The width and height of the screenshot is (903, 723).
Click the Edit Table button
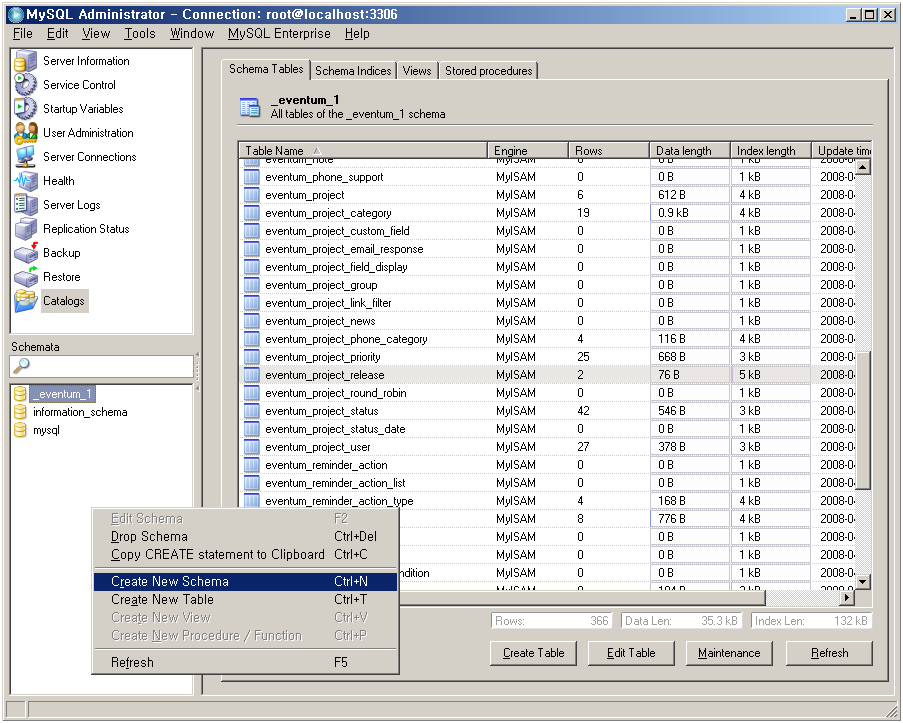tap(631, 653)
